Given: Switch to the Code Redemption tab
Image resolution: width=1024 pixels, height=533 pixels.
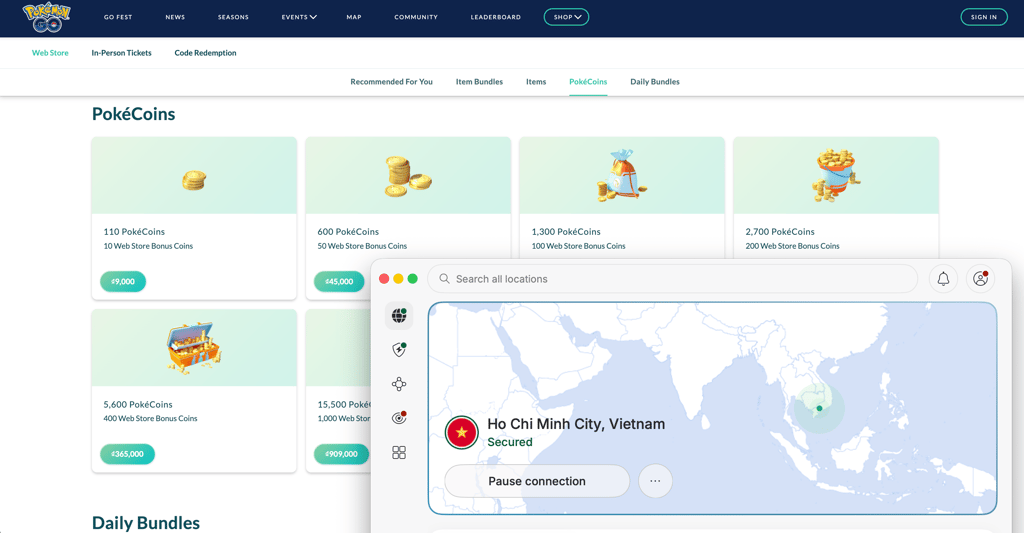Looking at the screenshot, I should pyautogui.click(x=205, y=53).
